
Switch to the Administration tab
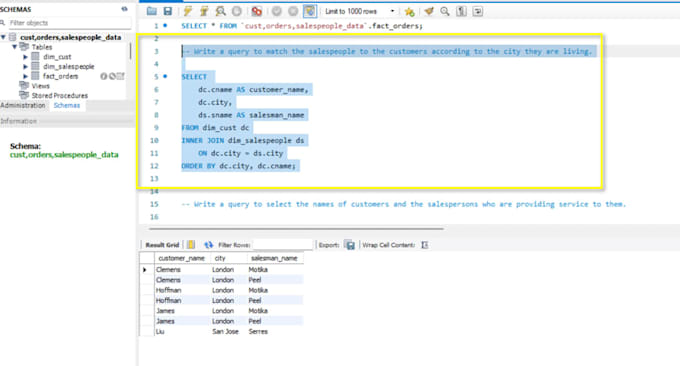23,105
